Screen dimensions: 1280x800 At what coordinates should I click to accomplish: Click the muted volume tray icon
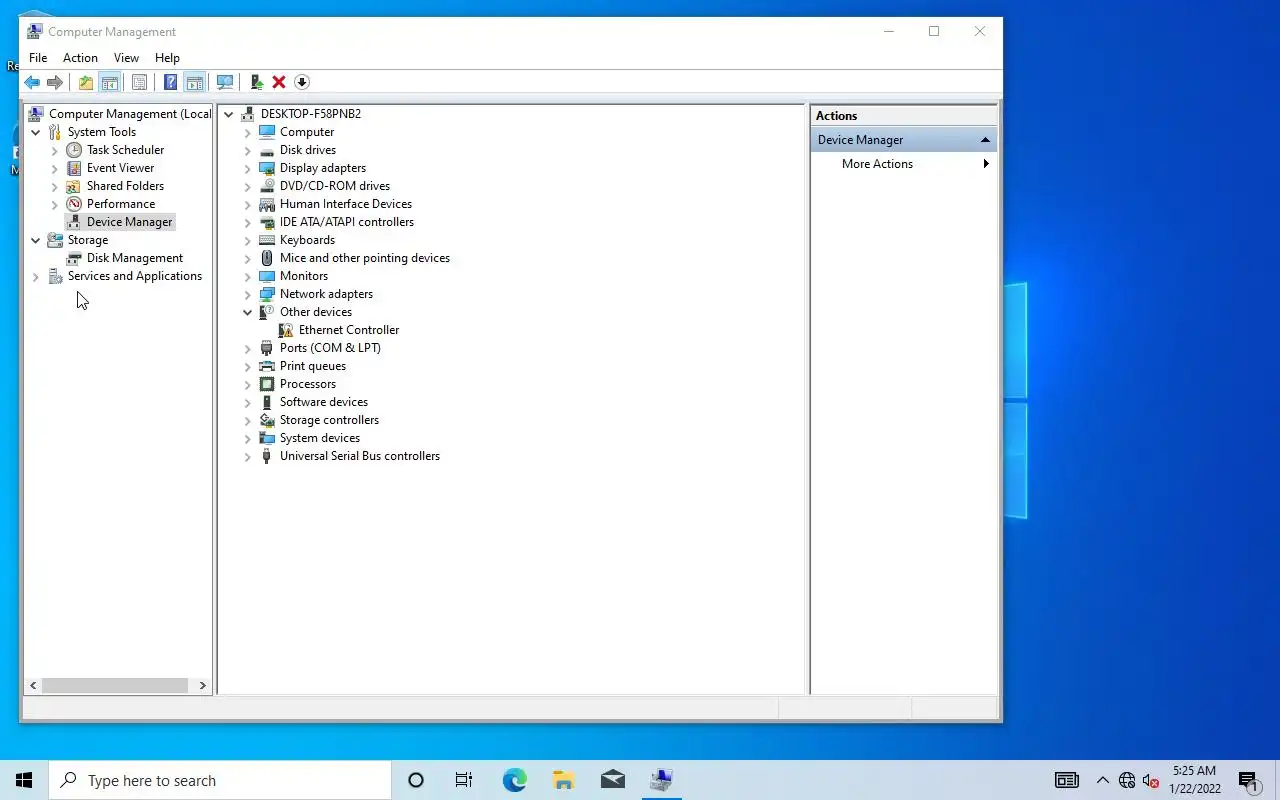pos(1150,781)
